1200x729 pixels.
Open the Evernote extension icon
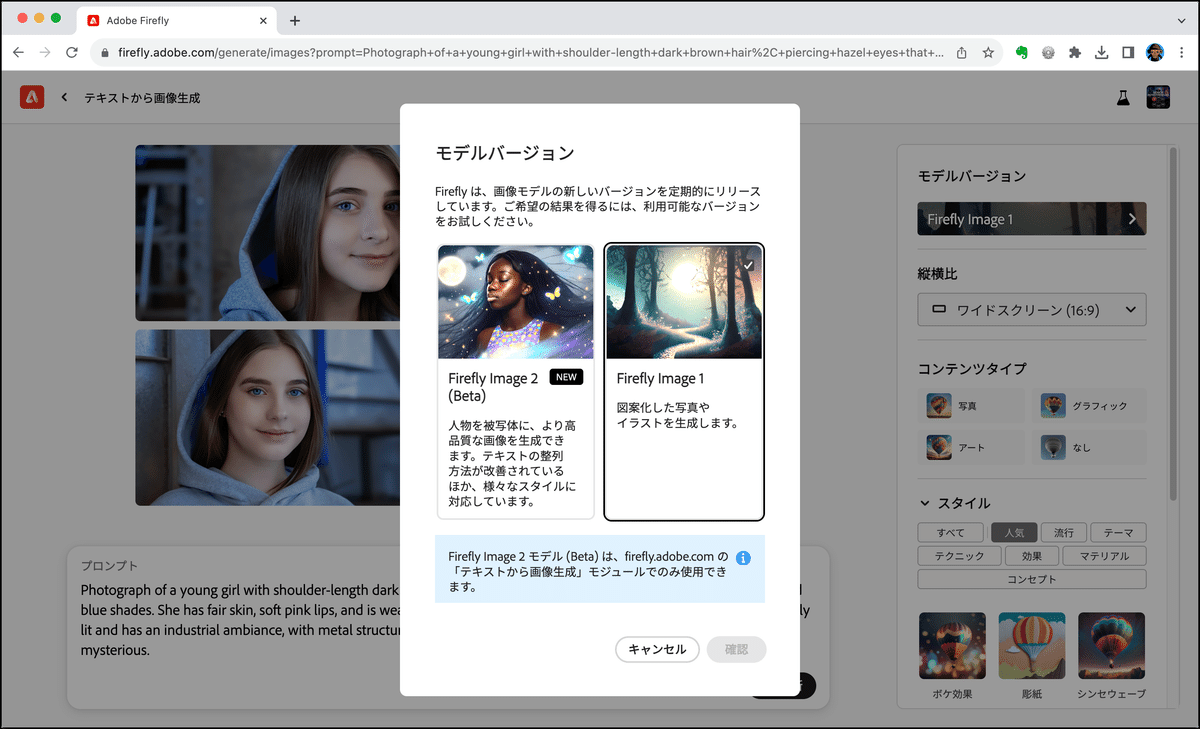1023,52
